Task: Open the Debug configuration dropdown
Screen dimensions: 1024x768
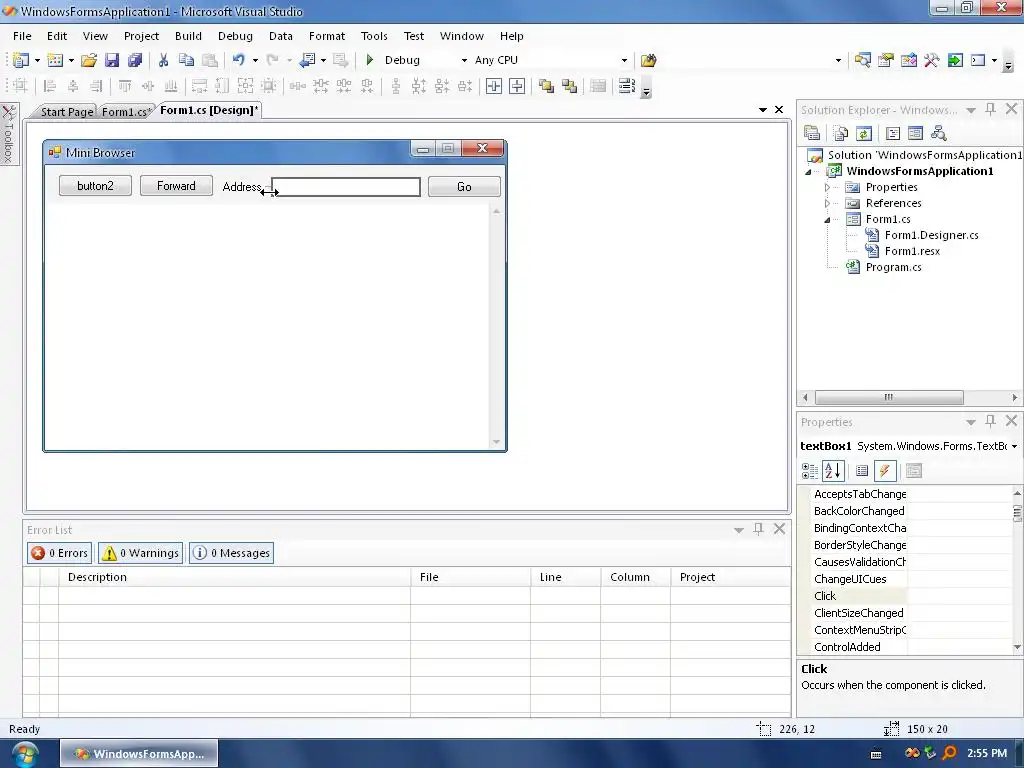Action: (464, 60)
